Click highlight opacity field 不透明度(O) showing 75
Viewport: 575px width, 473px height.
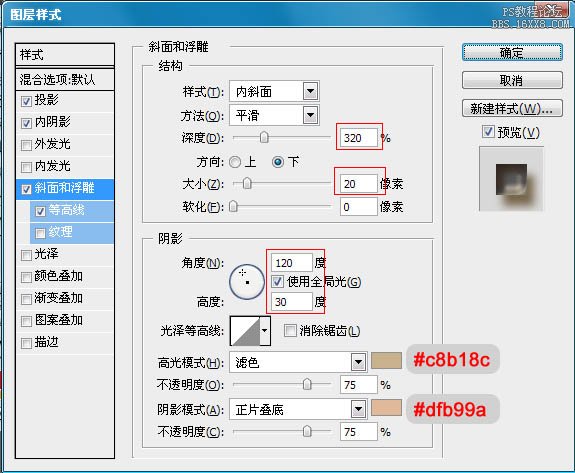tap(359, 385)
